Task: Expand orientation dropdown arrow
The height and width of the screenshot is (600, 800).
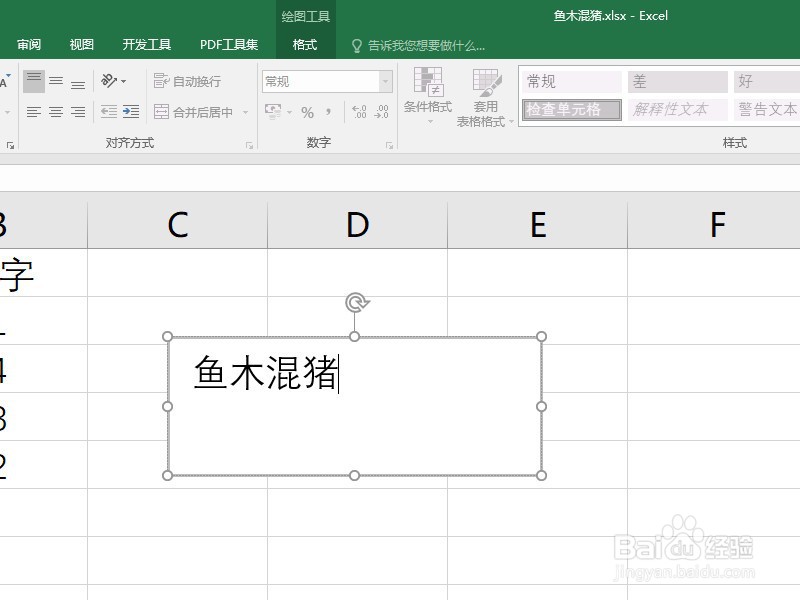Action: pos(124,81)
